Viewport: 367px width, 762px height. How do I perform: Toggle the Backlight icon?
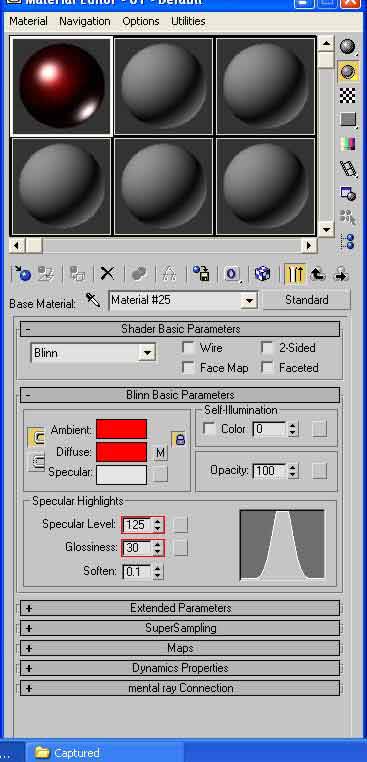click(x=348, y=71)
